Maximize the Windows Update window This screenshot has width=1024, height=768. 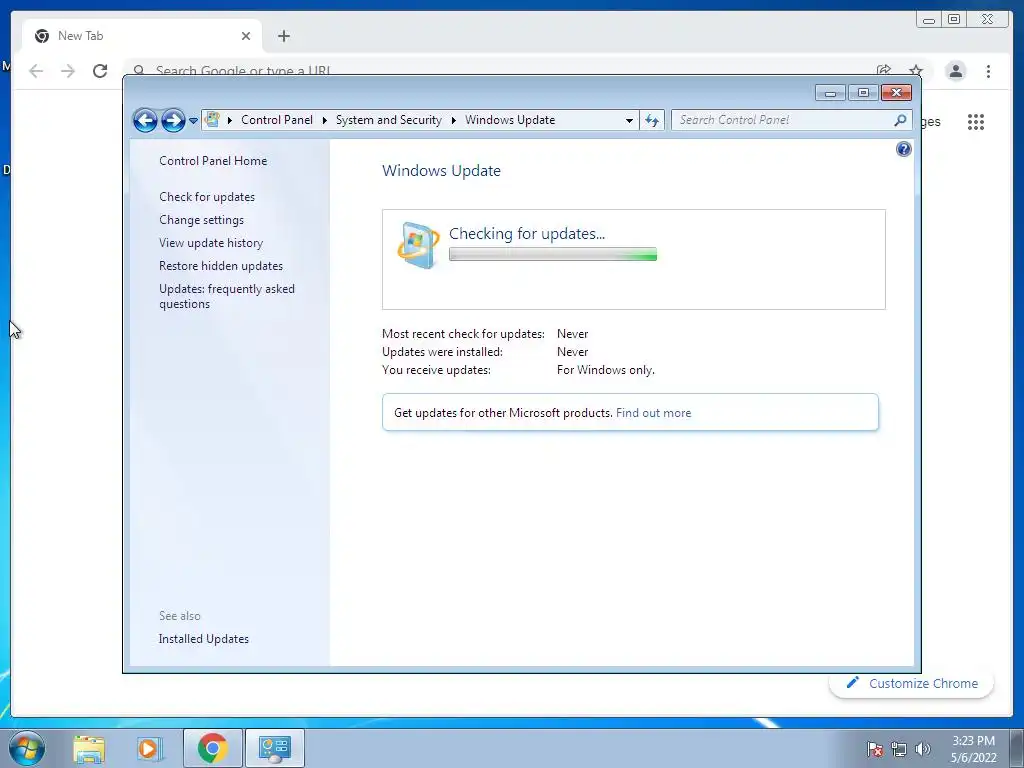(863, 93)
